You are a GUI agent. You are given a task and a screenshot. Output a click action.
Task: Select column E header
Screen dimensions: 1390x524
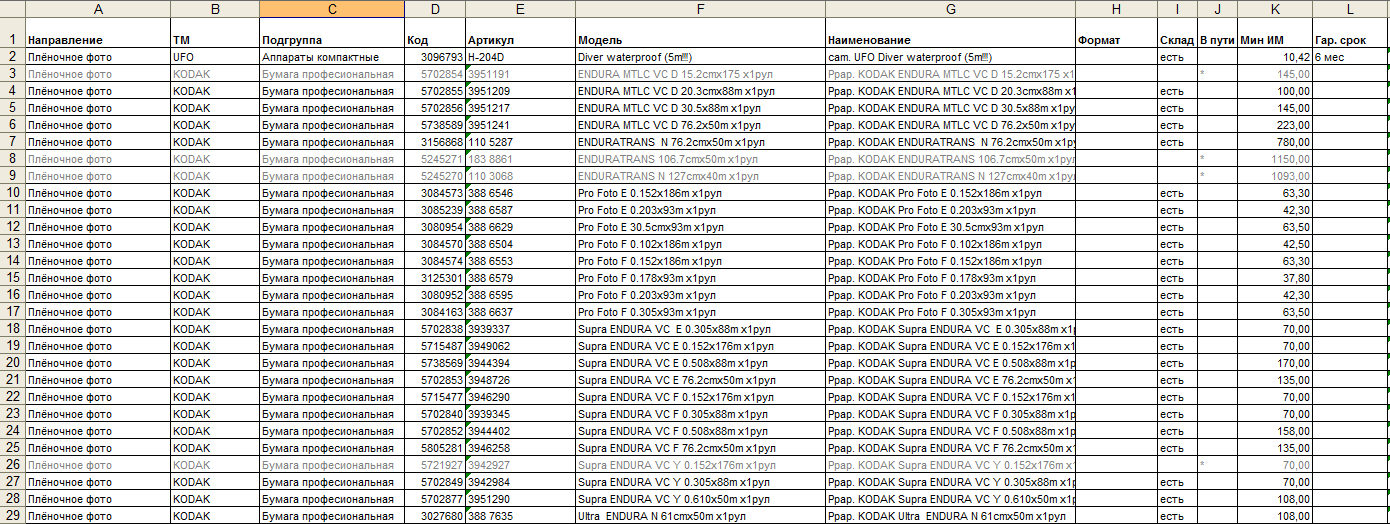[x=520, y=9]
